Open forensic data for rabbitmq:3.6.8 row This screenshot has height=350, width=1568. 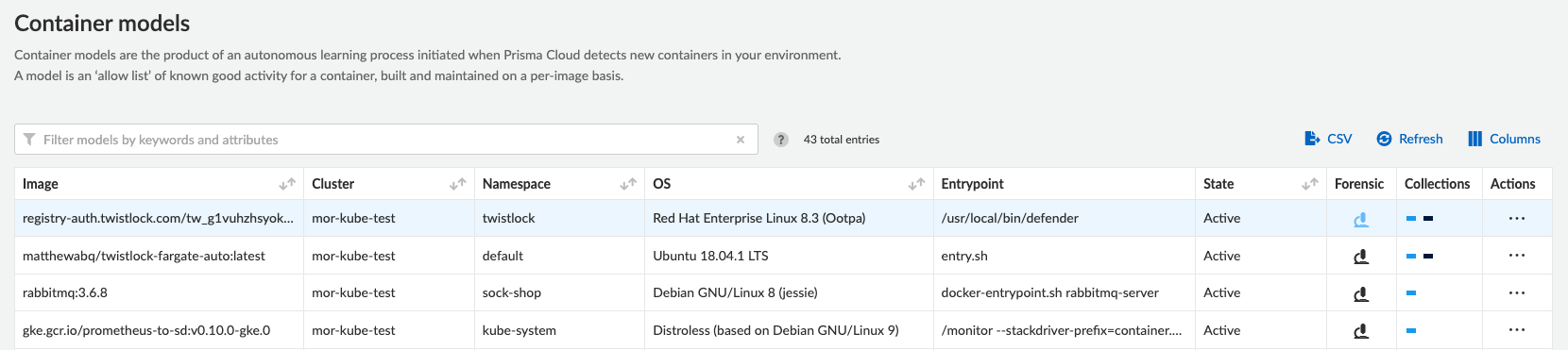tap(1361, 293)
